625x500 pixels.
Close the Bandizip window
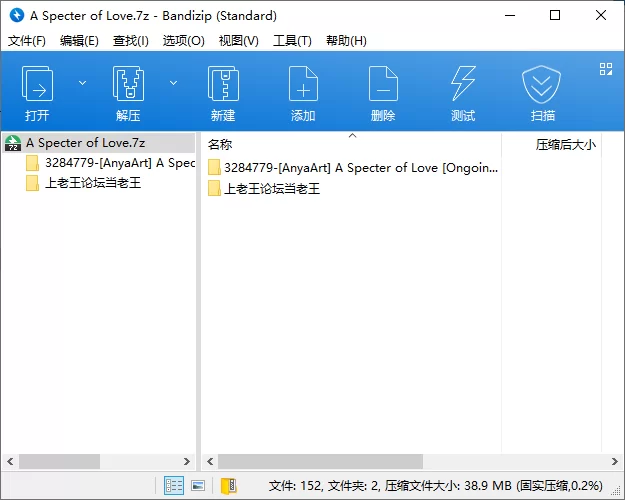601,16
